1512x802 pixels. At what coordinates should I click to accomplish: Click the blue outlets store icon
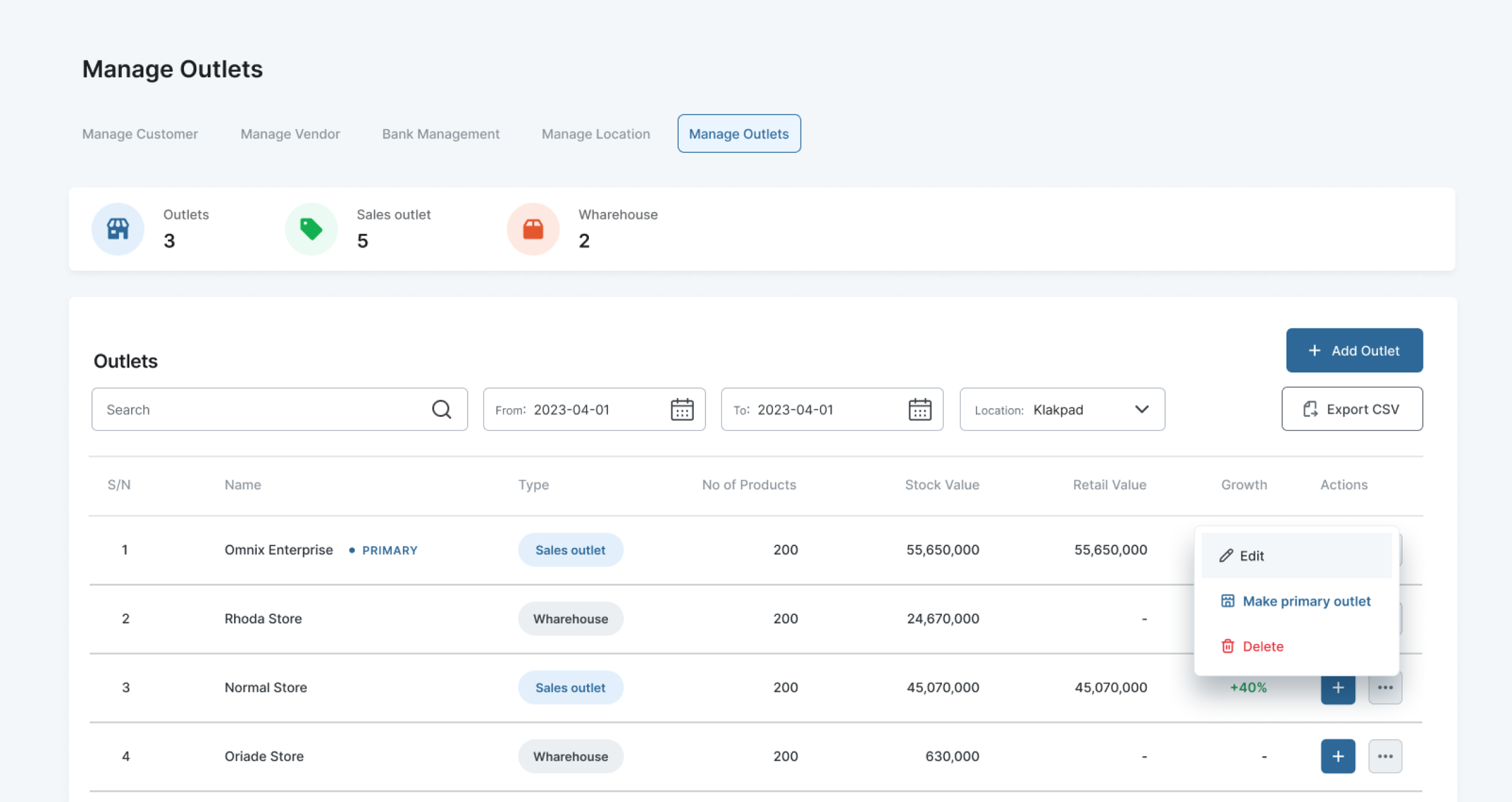118,229
